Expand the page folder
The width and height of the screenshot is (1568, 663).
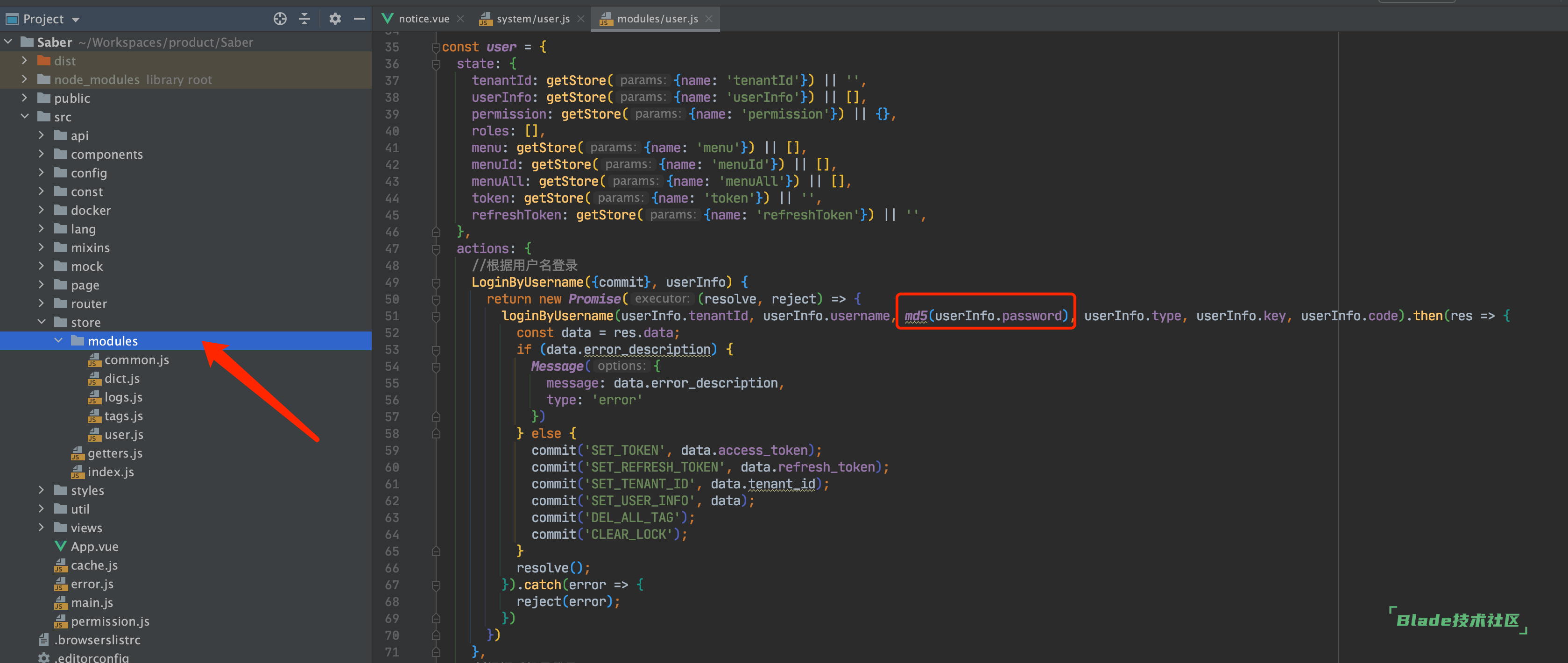(x=42, y=284)
